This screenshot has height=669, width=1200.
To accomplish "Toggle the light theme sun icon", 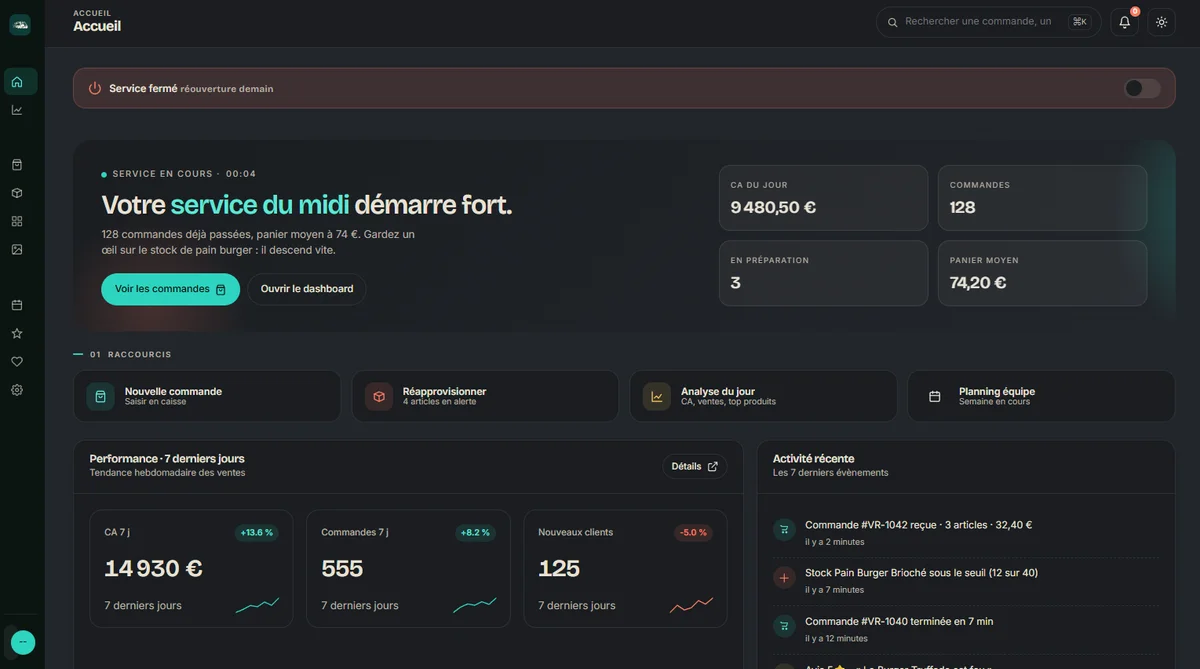I will (x=1161, y=22).
